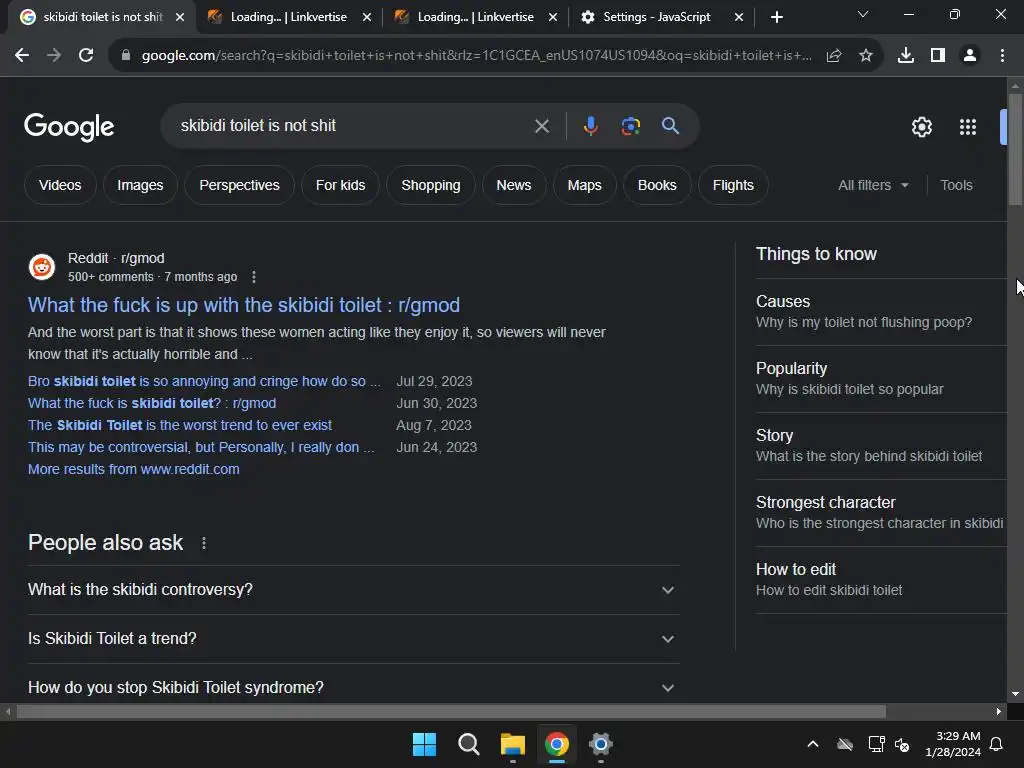Viewport: 1024px width, 768px height.
Task: Open the notifications bell
Action: click(997, 744)
